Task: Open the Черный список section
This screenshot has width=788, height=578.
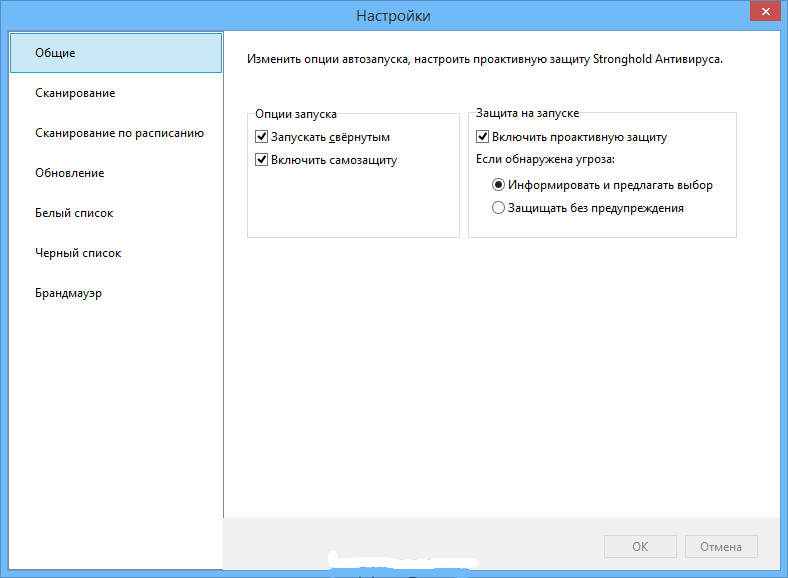Action: [x=116, y=253]
